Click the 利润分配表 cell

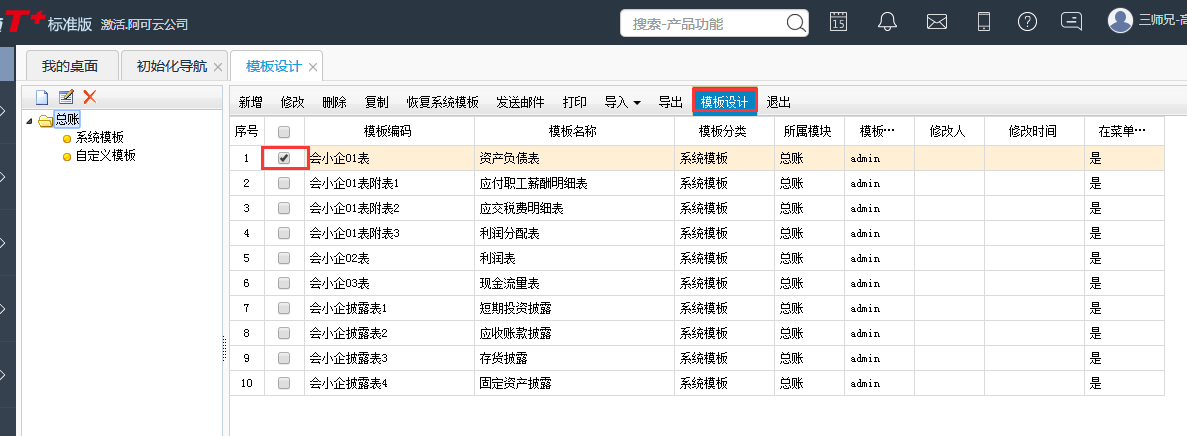pyautogui.click(x=574, y=233)
